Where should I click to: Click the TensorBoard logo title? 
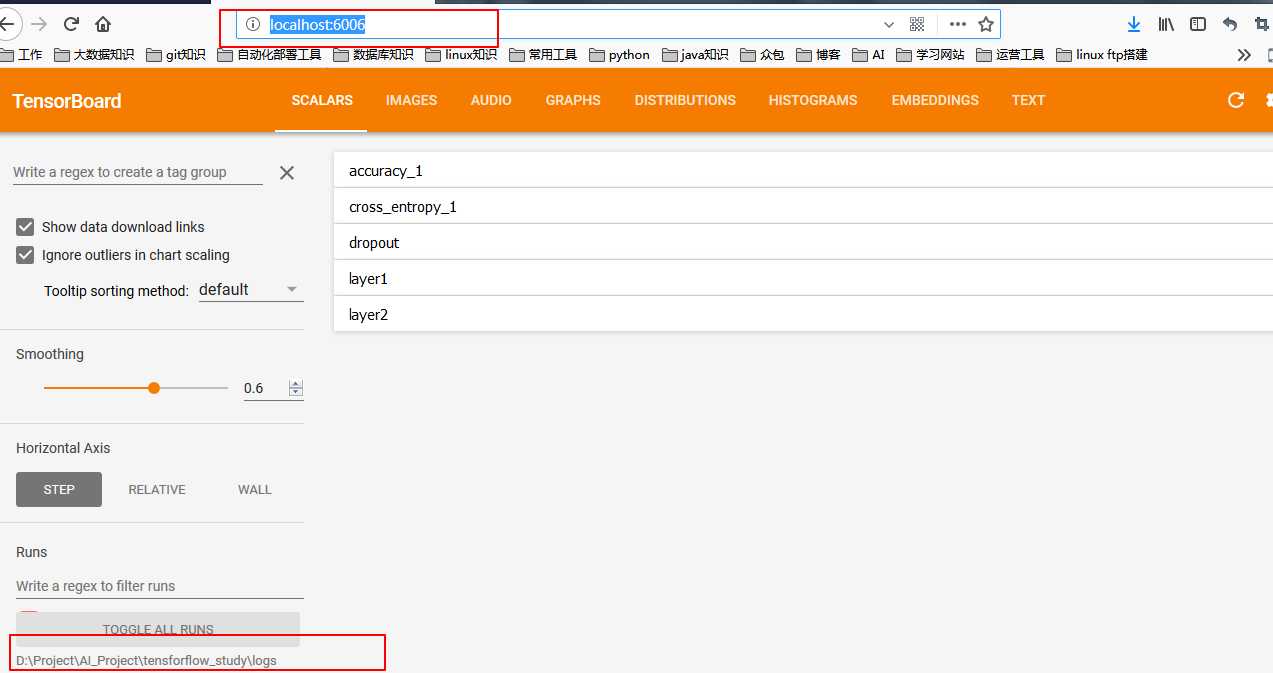coord(67,101)
